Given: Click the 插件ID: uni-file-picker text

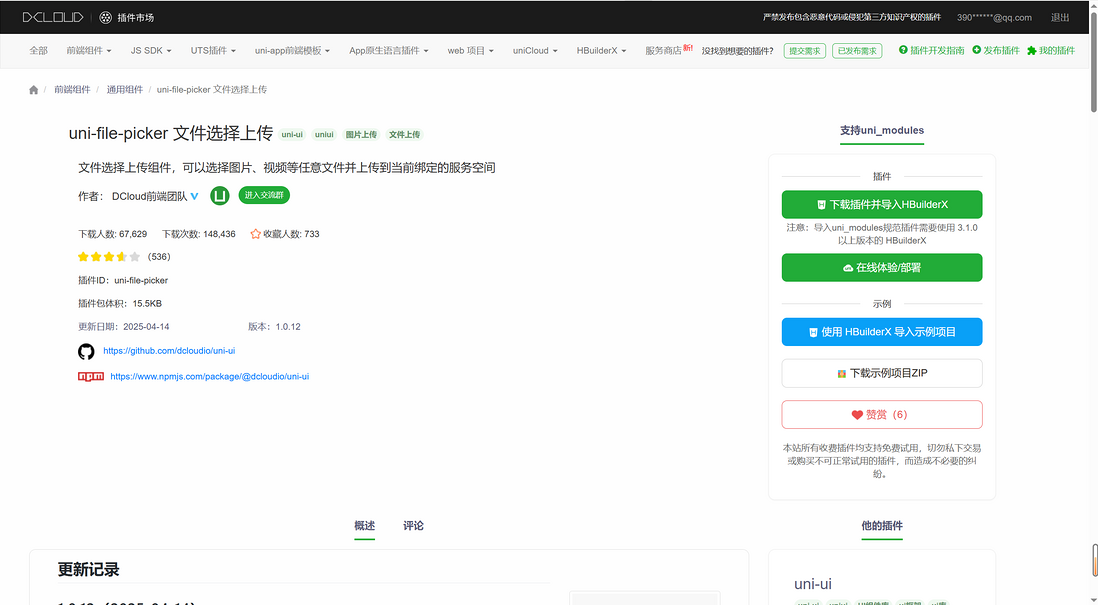Looking at the screenshot, I should click(x=123, y=280).
